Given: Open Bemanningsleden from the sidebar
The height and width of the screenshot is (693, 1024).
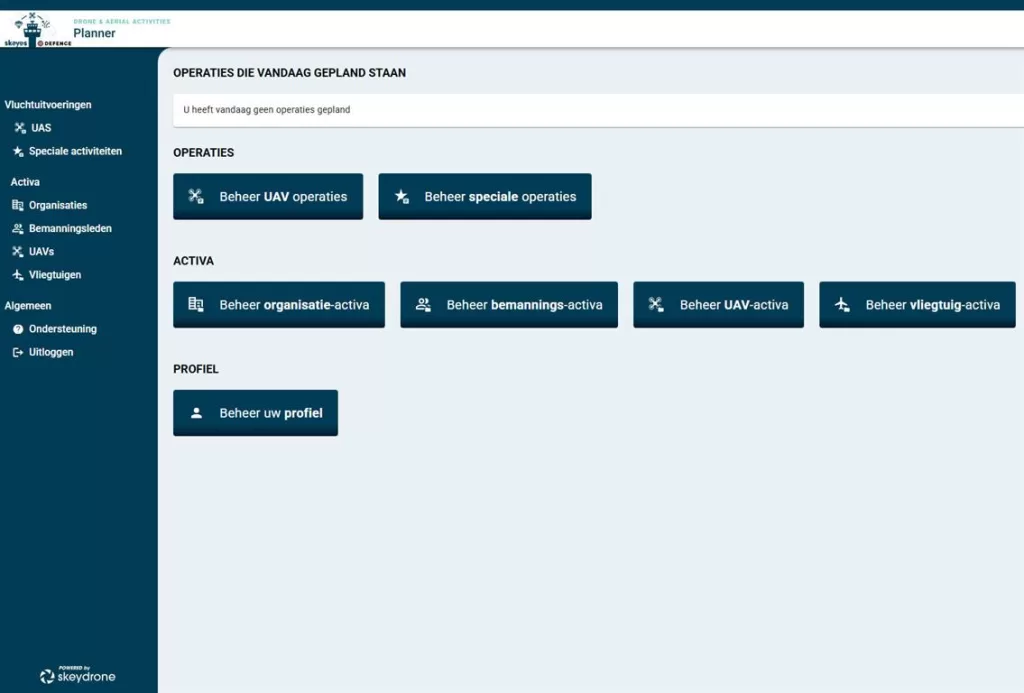Looking at the screenshot, I should (70, 229).
